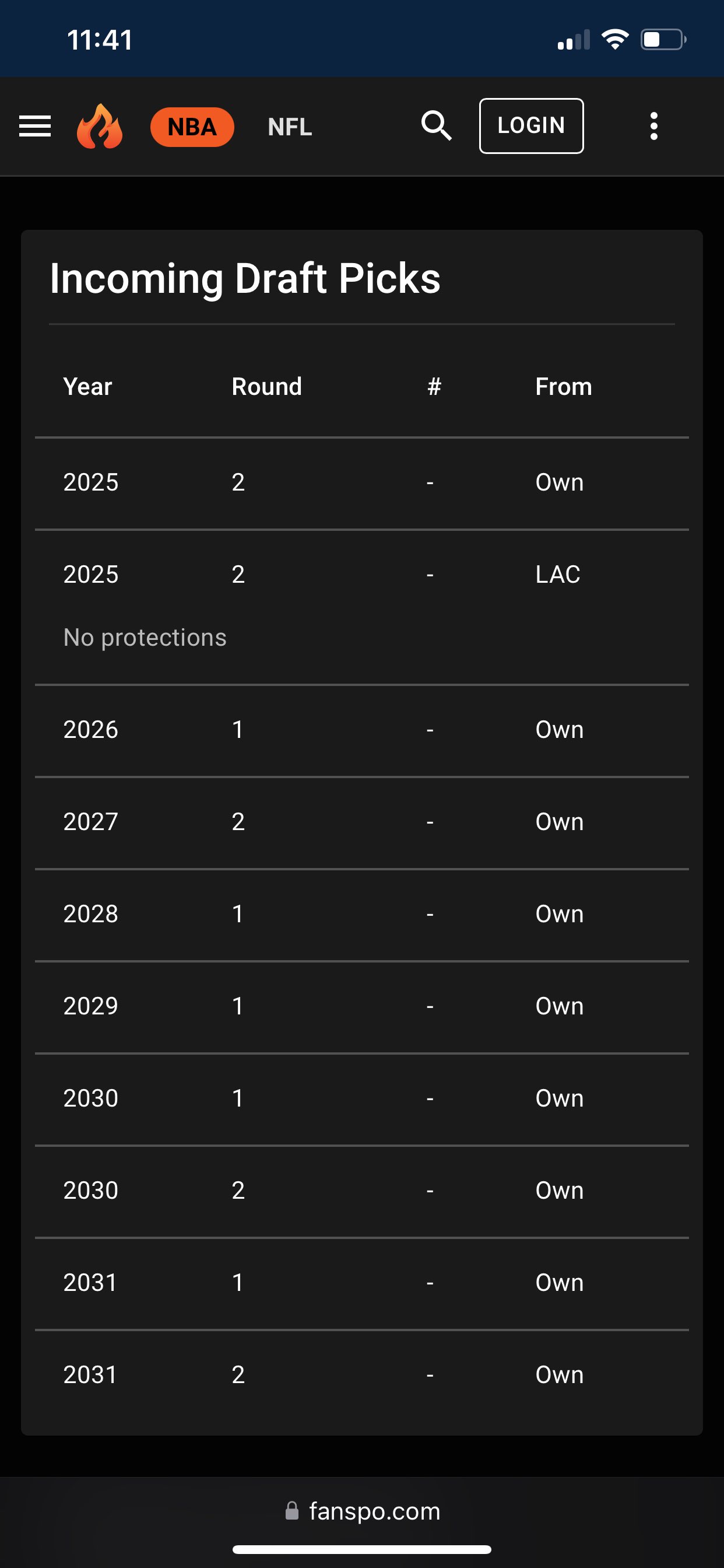Image resolution: width=724 pixels, height=1568 pixels.
Task: Tap the Incoming Draft Picks heading
Action: point(245,278)
